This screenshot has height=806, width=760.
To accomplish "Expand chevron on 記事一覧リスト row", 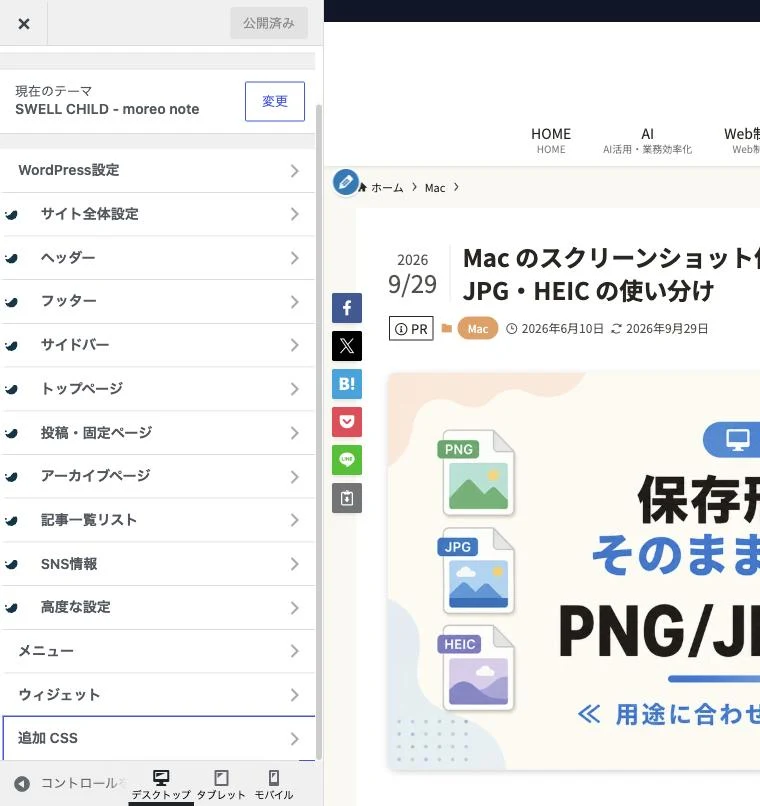I will pos(294,520).
